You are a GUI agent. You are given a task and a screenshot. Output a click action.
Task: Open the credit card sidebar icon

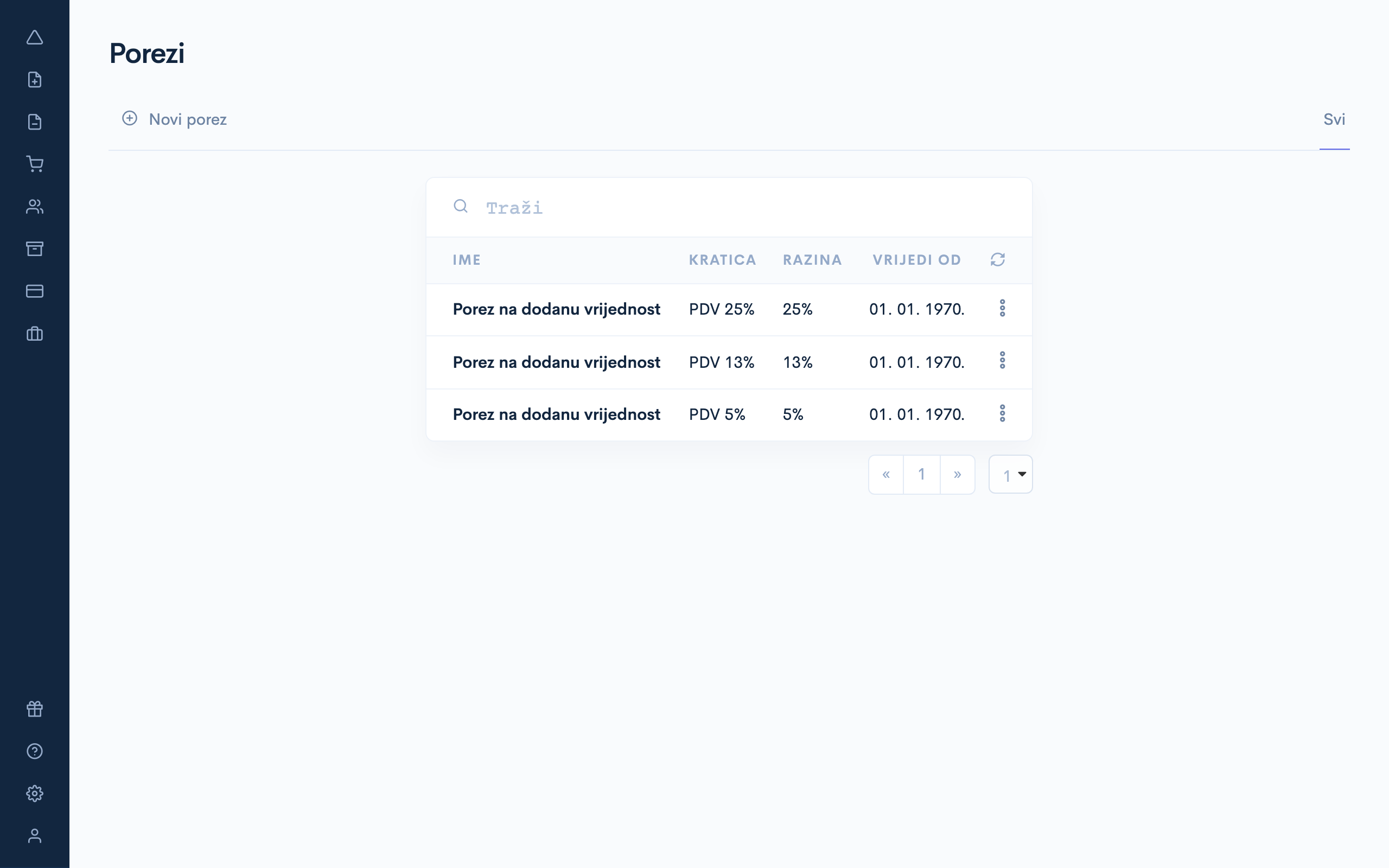tap(34, 291)
